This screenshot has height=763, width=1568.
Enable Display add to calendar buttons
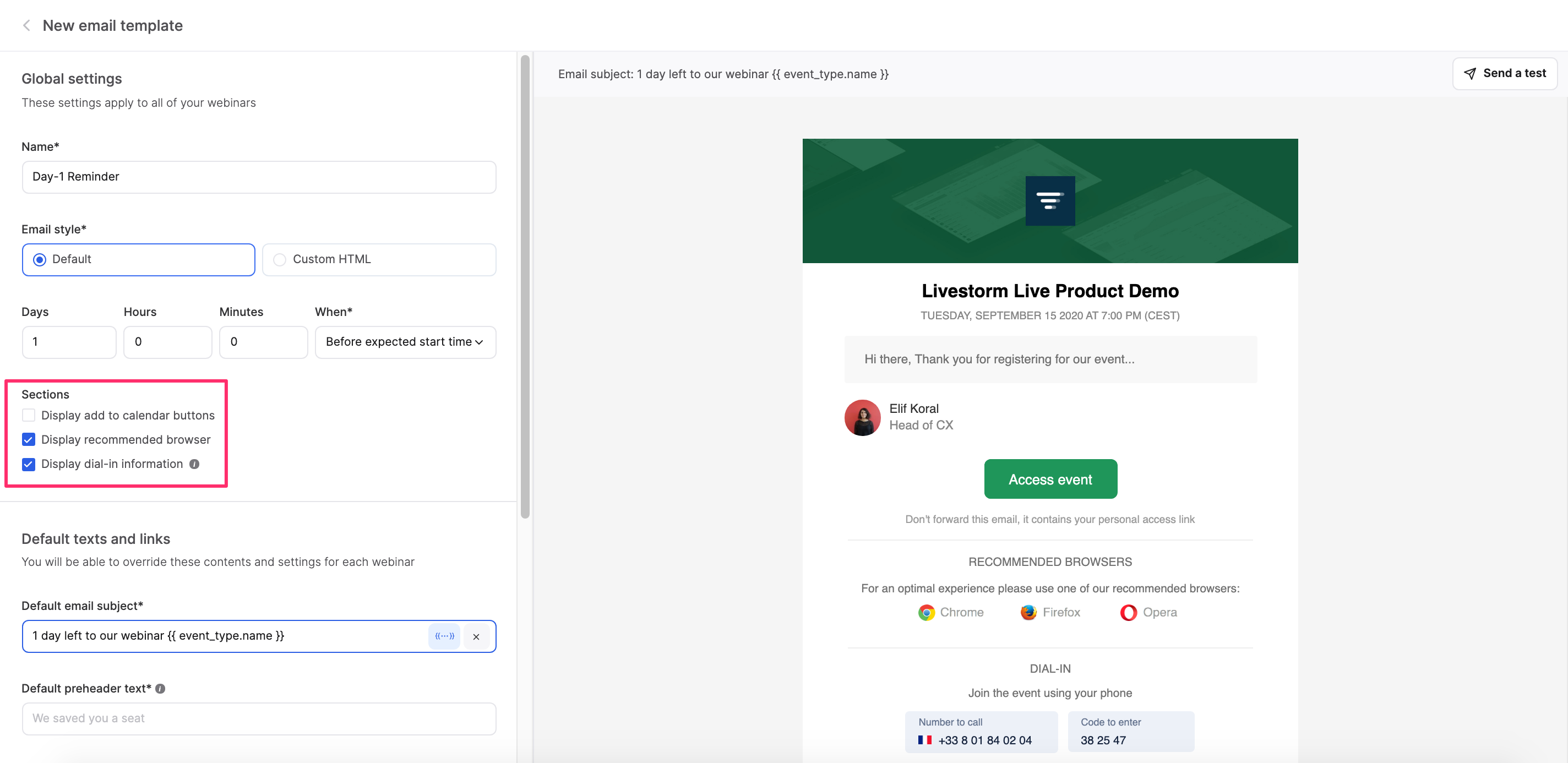[x=28, y=415]
